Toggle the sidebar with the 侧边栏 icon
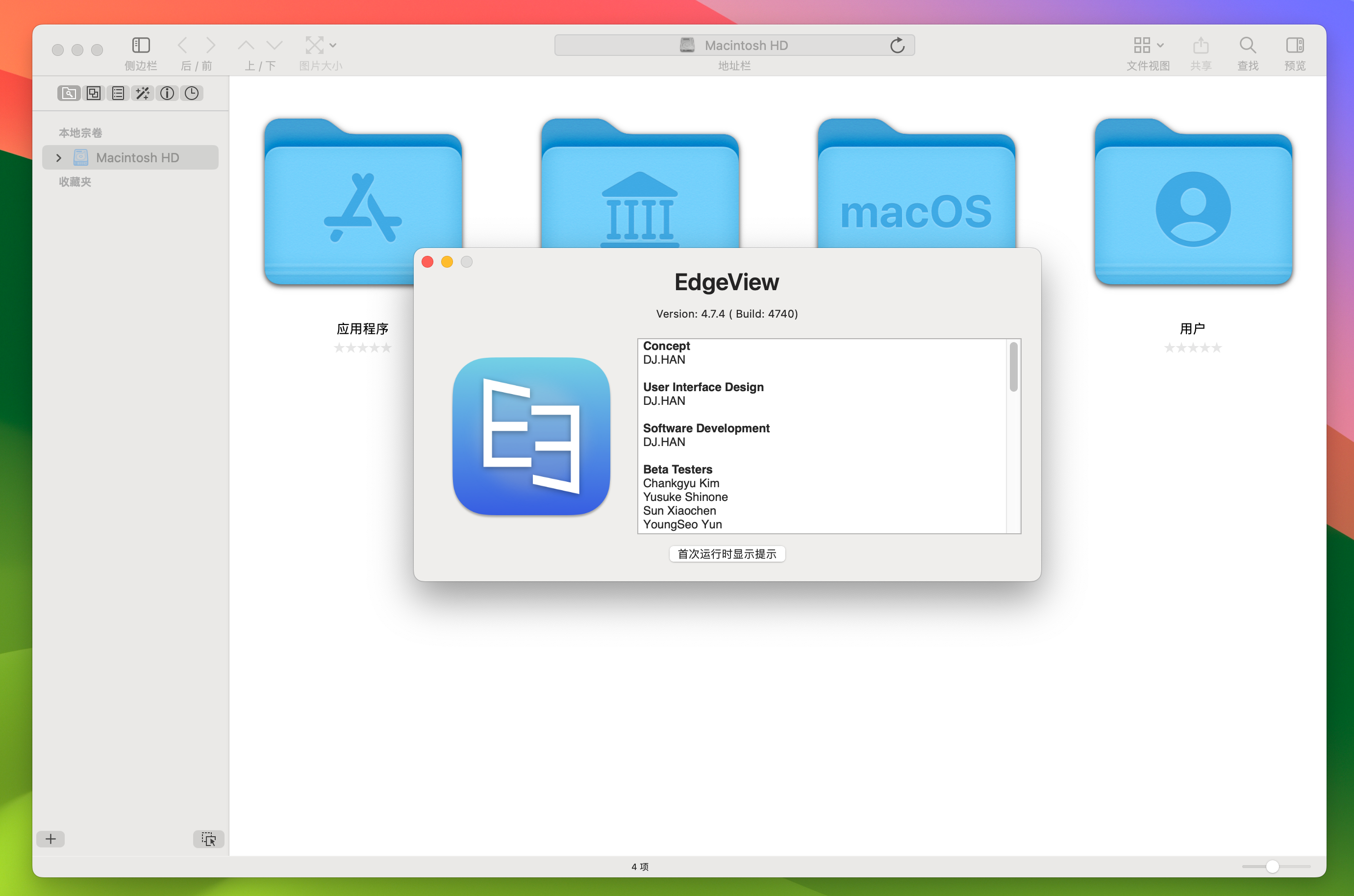 pos(141,45)
